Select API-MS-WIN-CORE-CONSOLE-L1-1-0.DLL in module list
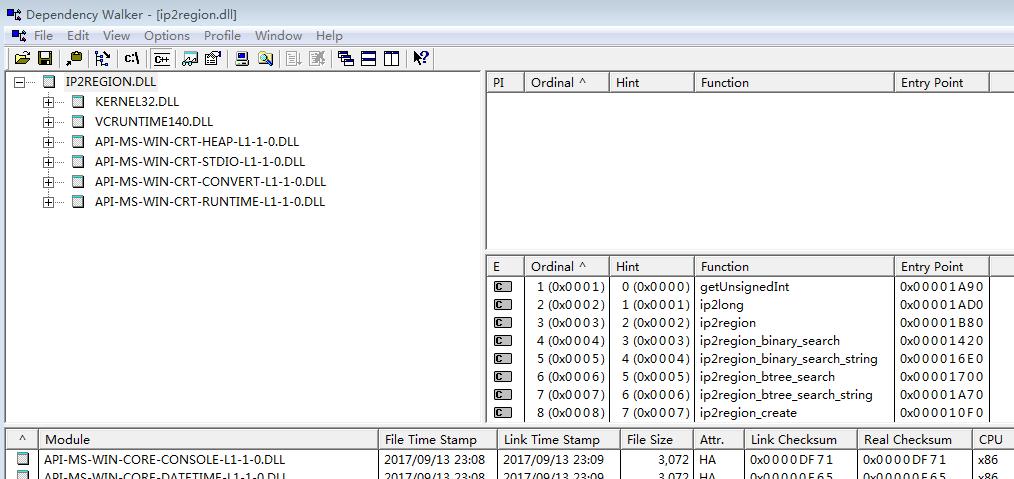The image size is (1014, 479). point(164,460)
